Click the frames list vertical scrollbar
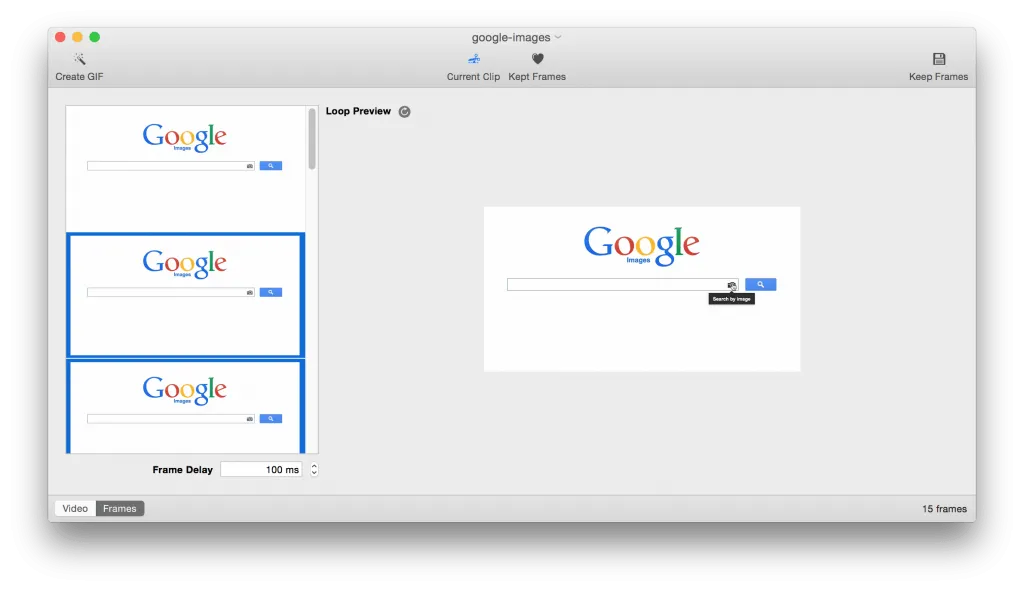Screen dimensions: 1024x591 (x=312, y=139)
